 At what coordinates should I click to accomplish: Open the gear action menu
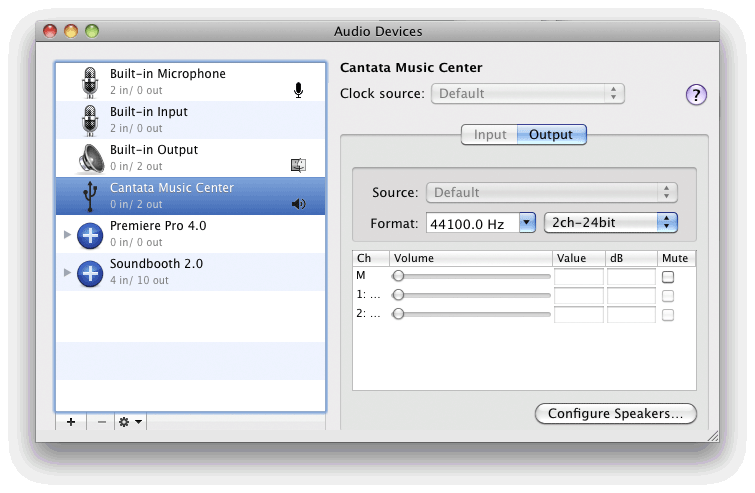click(x=131, y=422)
